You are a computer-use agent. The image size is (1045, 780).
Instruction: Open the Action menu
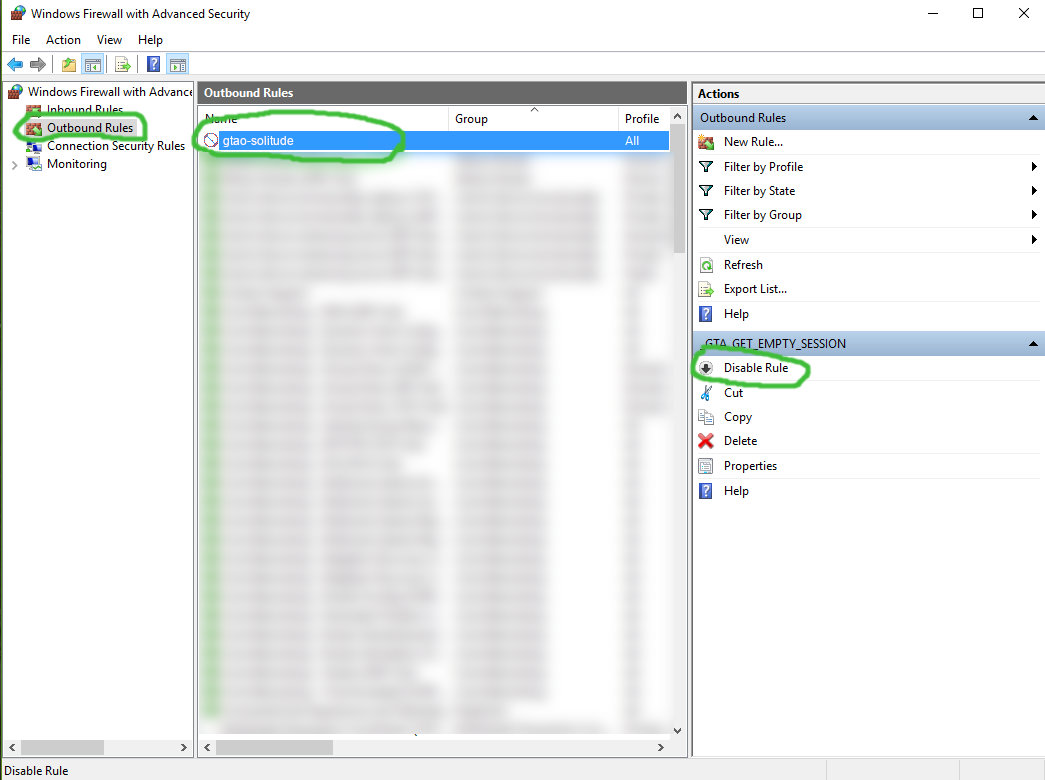pyautogui.click(x=63, y=40)
